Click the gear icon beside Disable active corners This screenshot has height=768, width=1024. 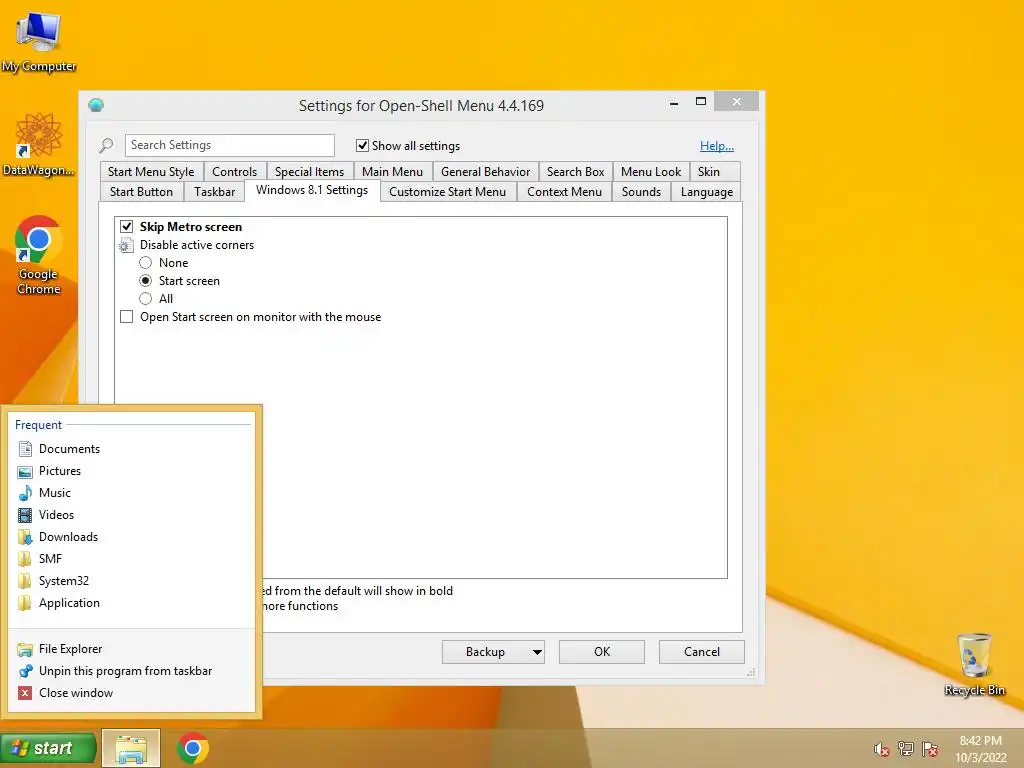tap(126, 246)
